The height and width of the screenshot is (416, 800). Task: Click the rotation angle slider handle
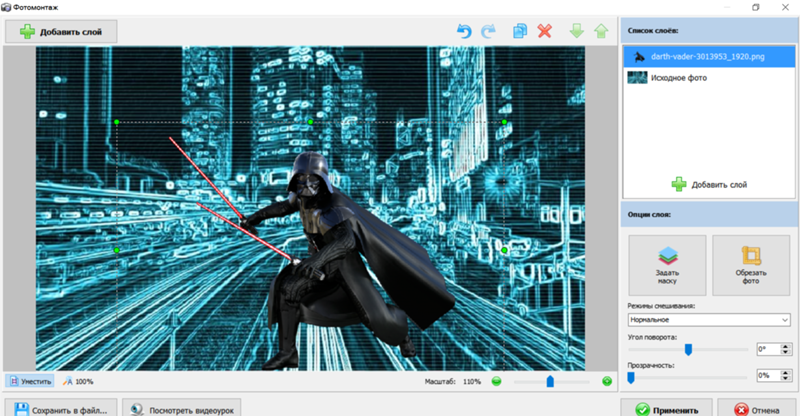(688, 350)
